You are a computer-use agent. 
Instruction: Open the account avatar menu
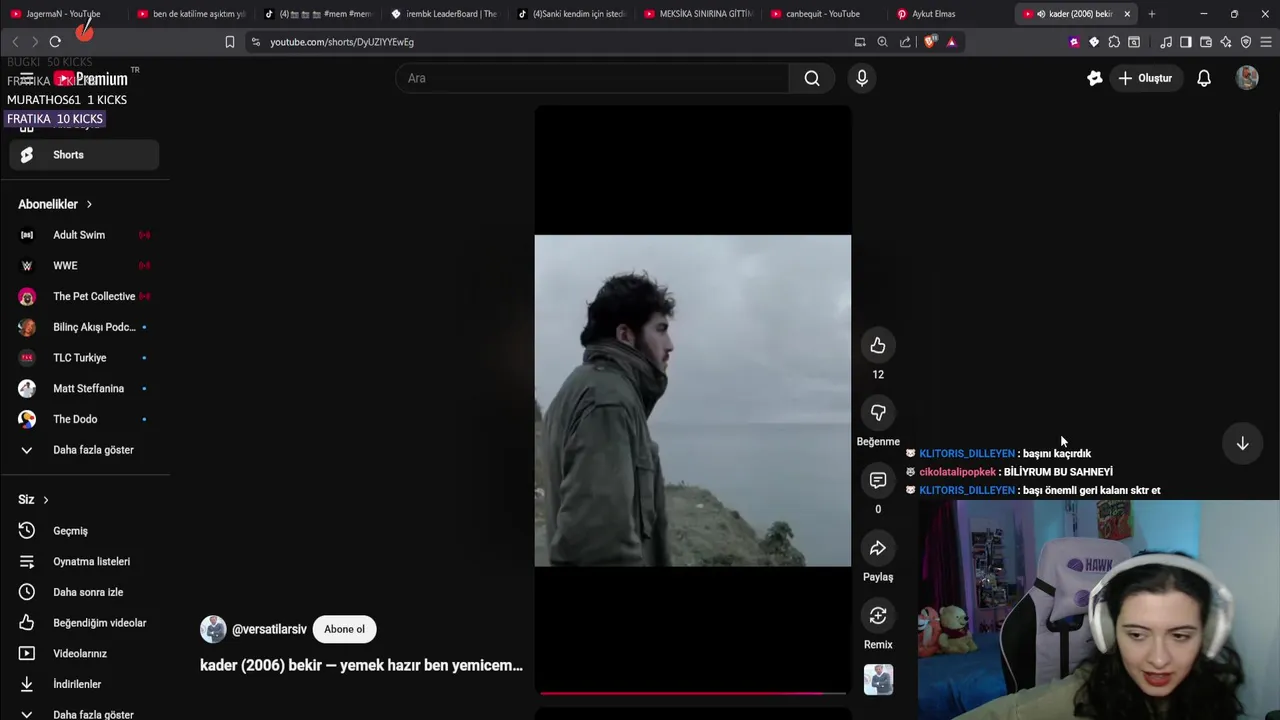click(1247, 78)
